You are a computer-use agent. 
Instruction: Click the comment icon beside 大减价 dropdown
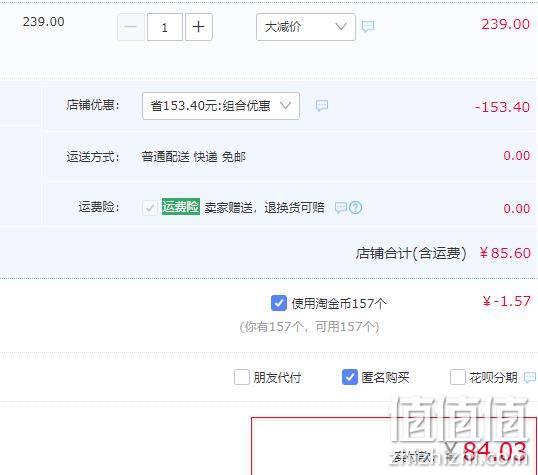(368, 26)
